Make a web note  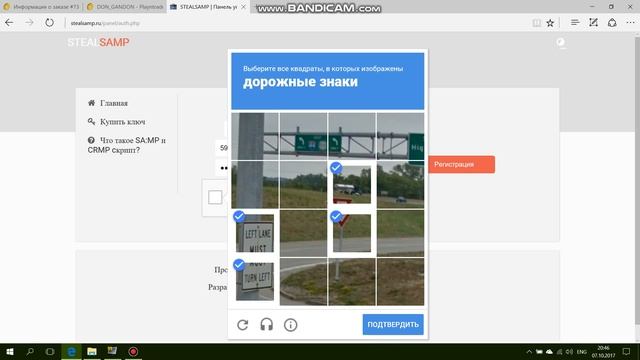(x=593, y=23)
